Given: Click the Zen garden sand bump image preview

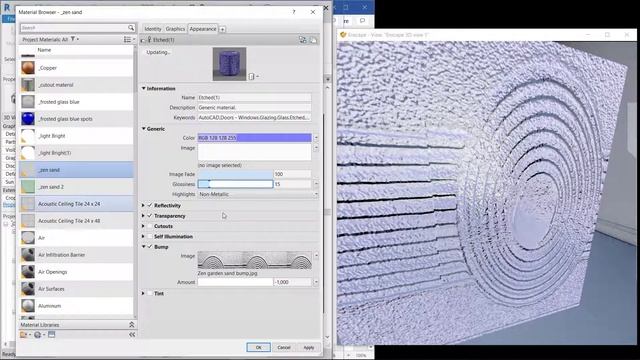Looking at the screenshot, I should (255, 260).
